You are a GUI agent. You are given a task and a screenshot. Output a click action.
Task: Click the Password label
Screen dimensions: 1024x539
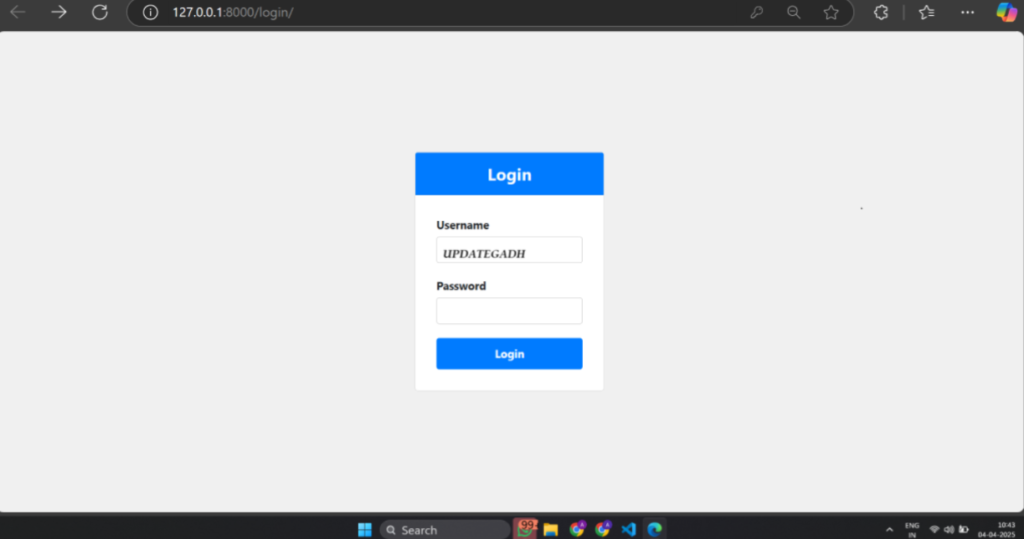[x=461, y=286]
